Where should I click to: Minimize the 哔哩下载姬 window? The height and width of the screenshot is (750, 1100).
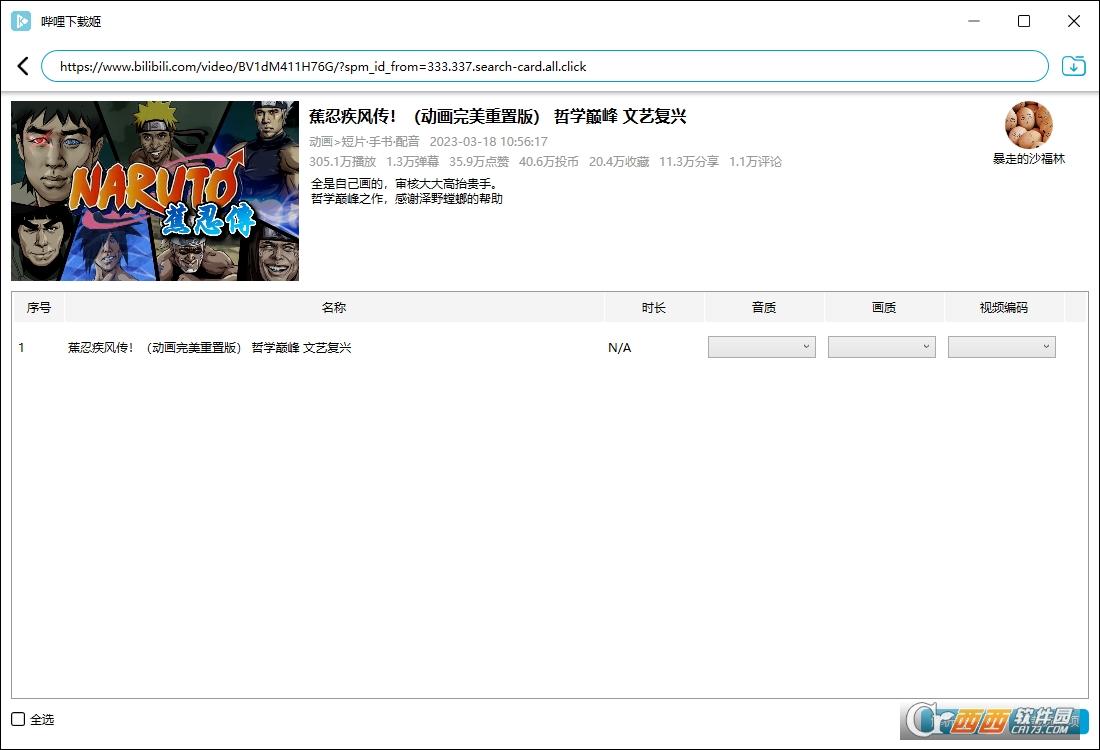(x=974, y=21)
